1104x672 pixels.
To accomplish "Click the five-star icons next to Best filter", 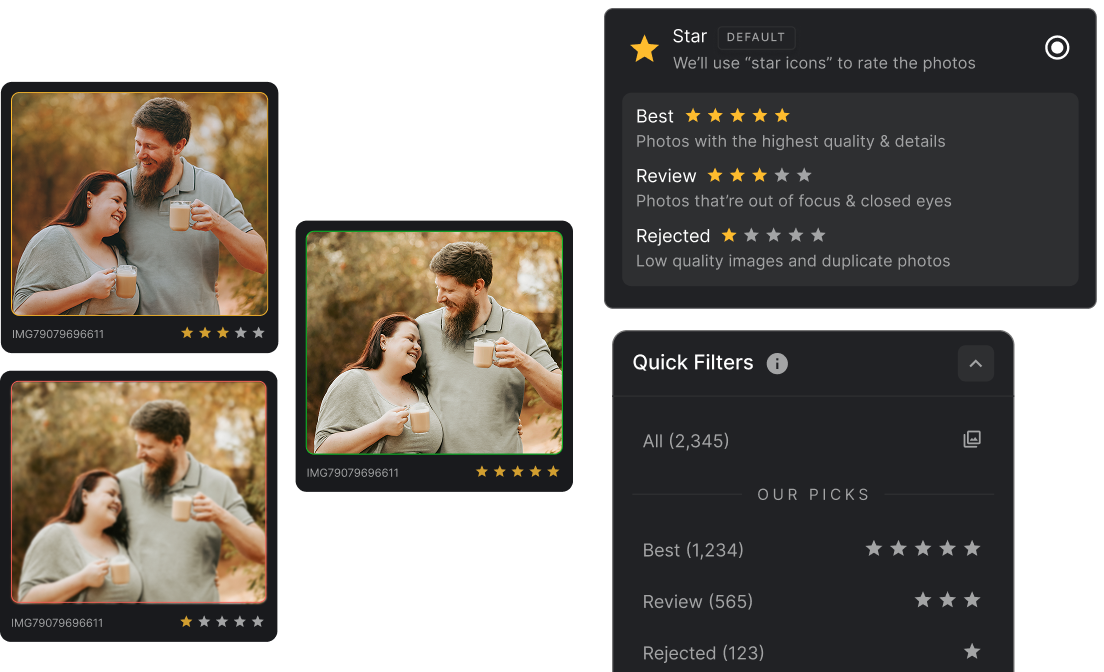I will (922, 548).
